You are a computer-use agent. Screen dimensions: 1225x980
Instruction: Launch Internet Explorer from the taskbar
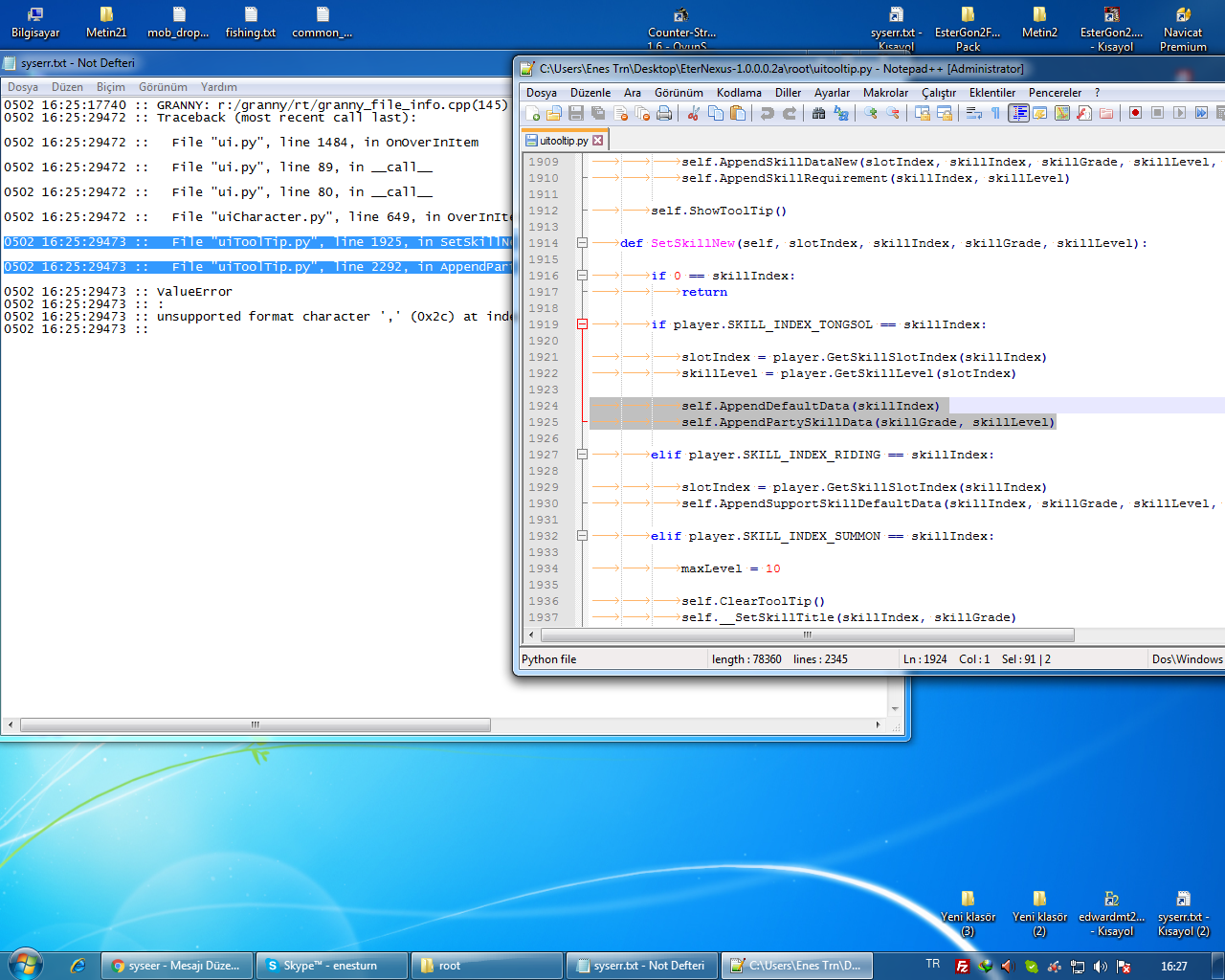point(78,966)
